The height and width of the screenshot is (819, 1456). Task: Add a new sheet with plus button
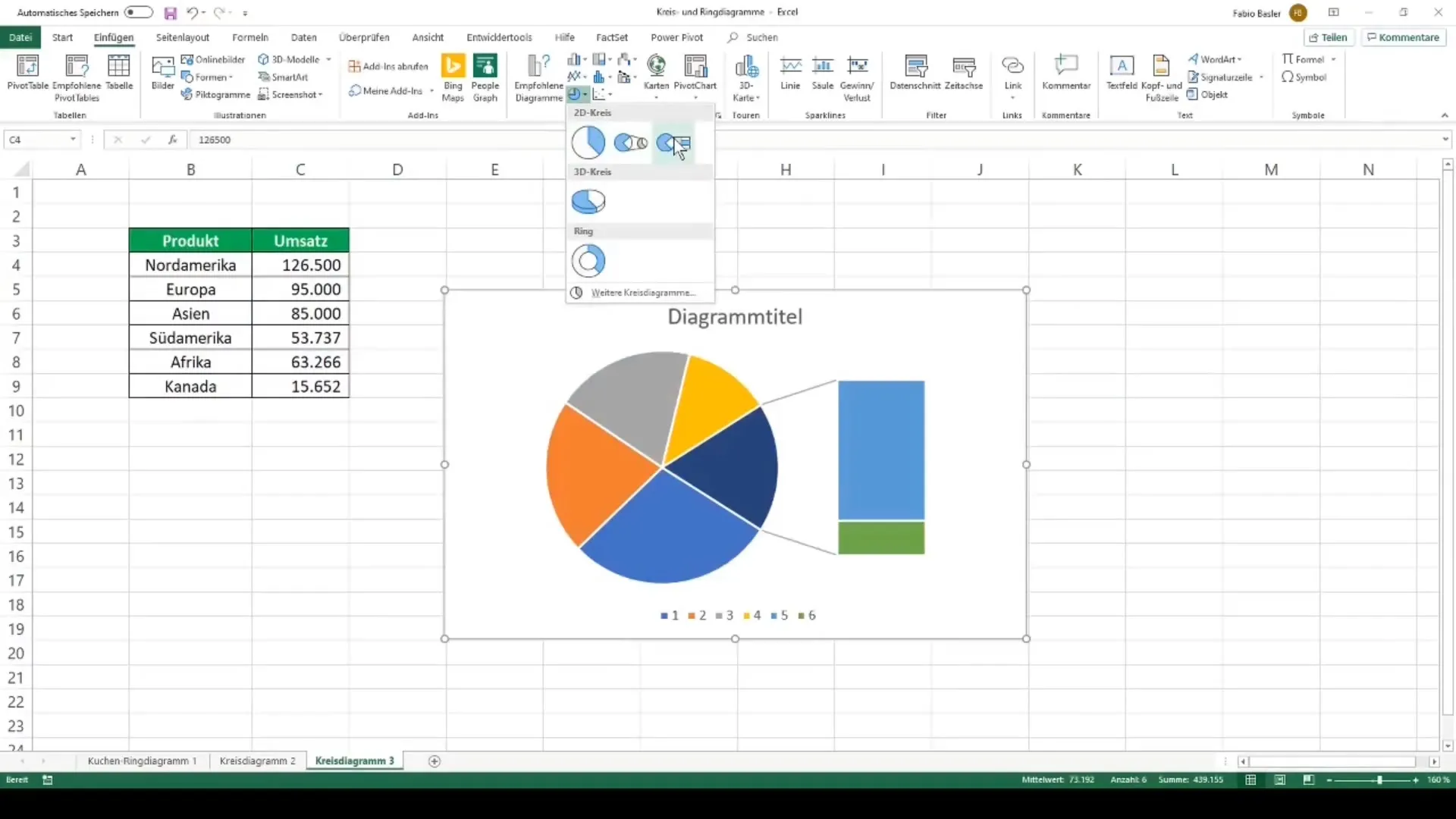[x=435, y=761]
